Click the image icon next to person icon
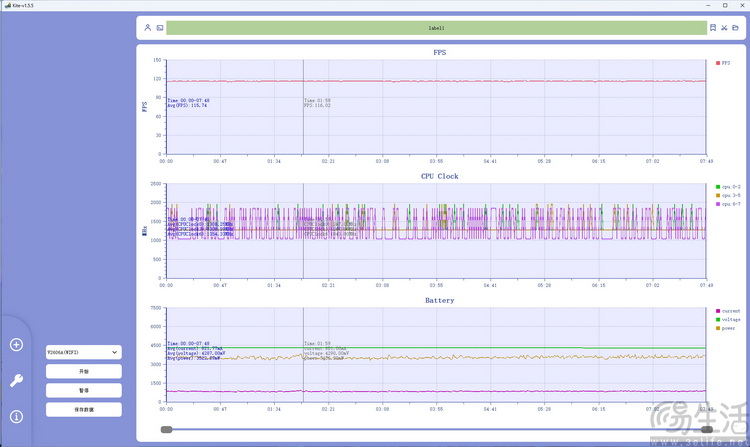 [x=160, y=28]
